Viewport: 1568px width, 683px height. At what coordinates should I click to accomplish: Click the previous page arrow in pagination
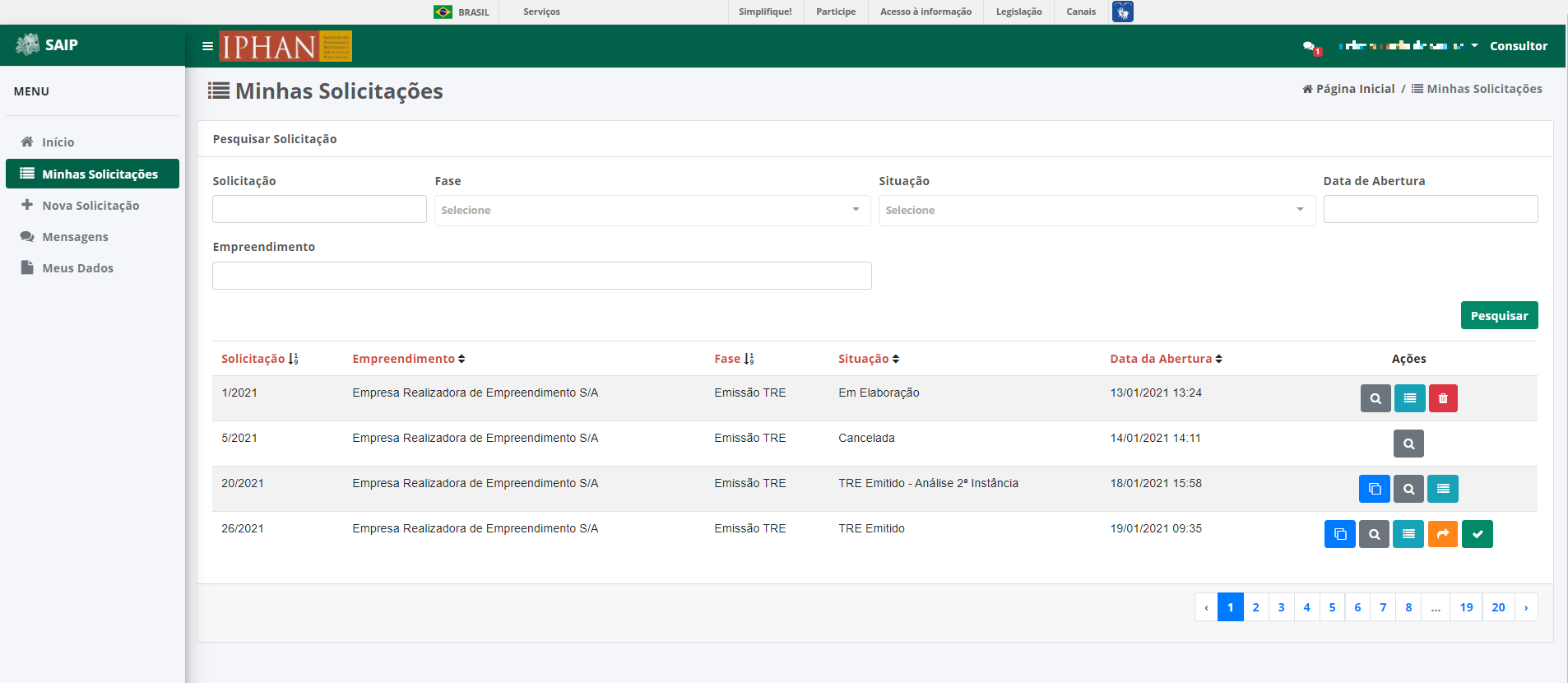point(1206,607)
